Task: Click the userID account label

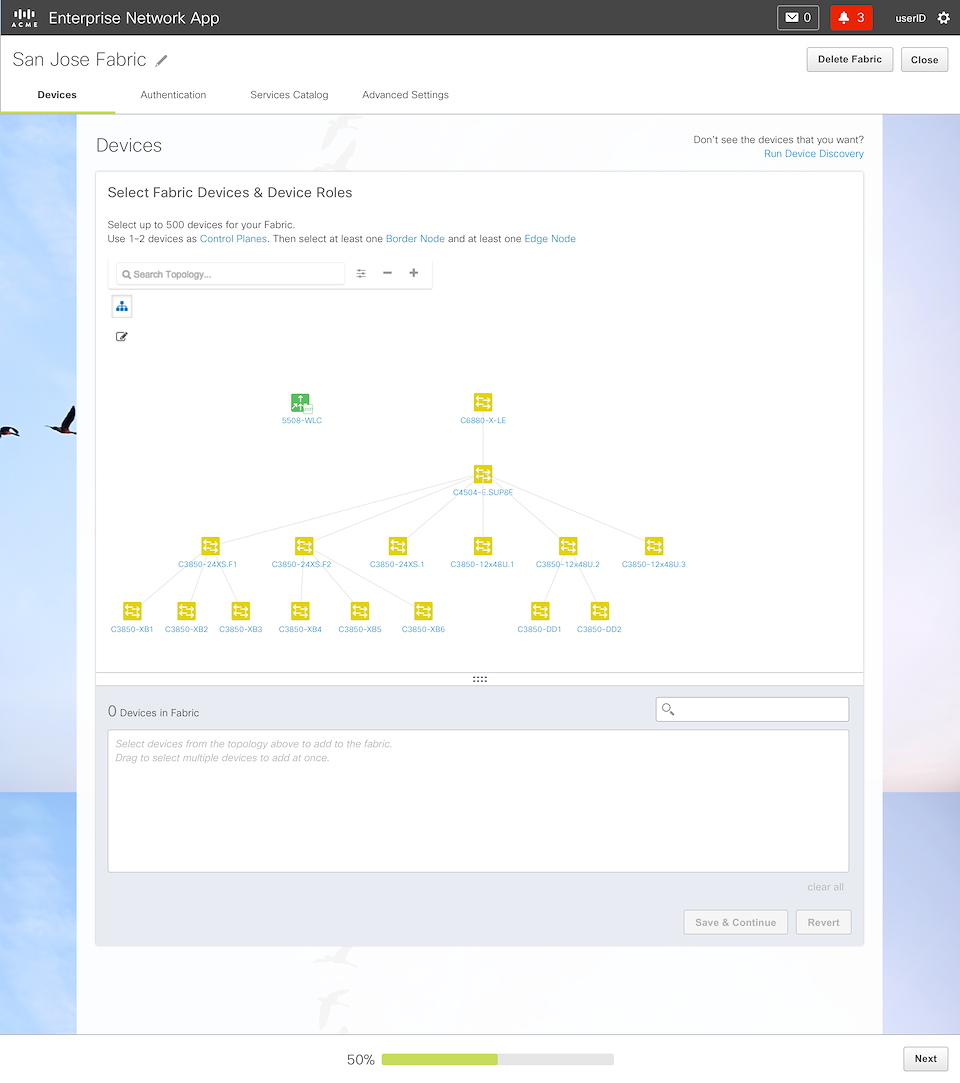Action: tap(910, 18)
